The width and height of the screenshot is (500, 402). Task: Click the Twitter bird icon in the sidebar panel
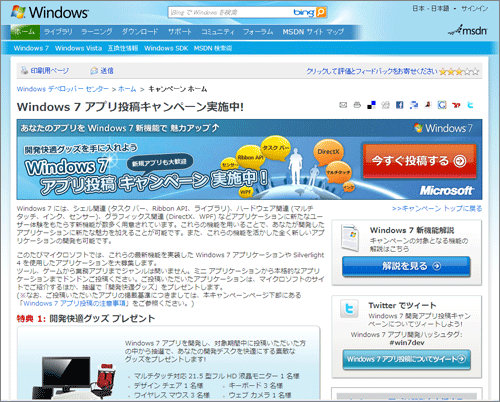349,309
